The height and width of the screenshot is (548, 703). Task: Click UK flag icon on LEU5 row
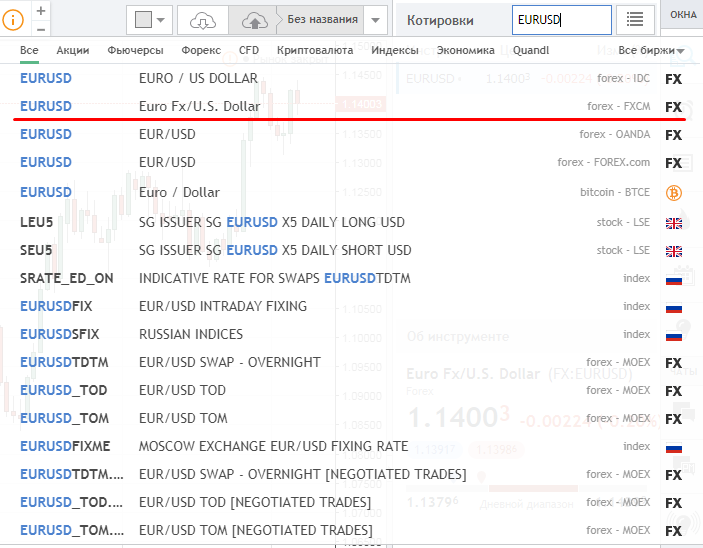(x=673, y=223)
